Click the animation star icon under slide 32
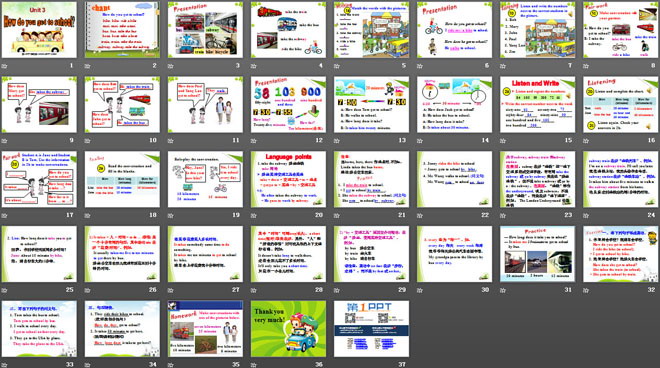 pyautogui.click(x=586, y=291)
